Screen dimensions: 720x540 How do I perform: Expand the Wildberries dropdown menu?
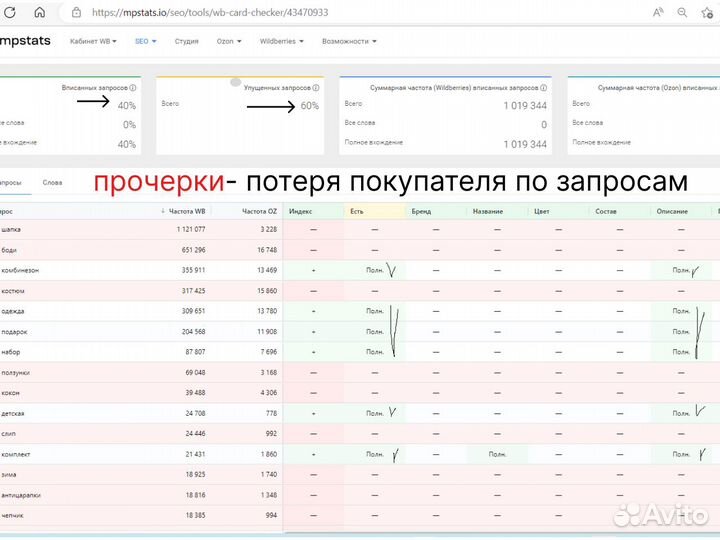click(281, 41)
